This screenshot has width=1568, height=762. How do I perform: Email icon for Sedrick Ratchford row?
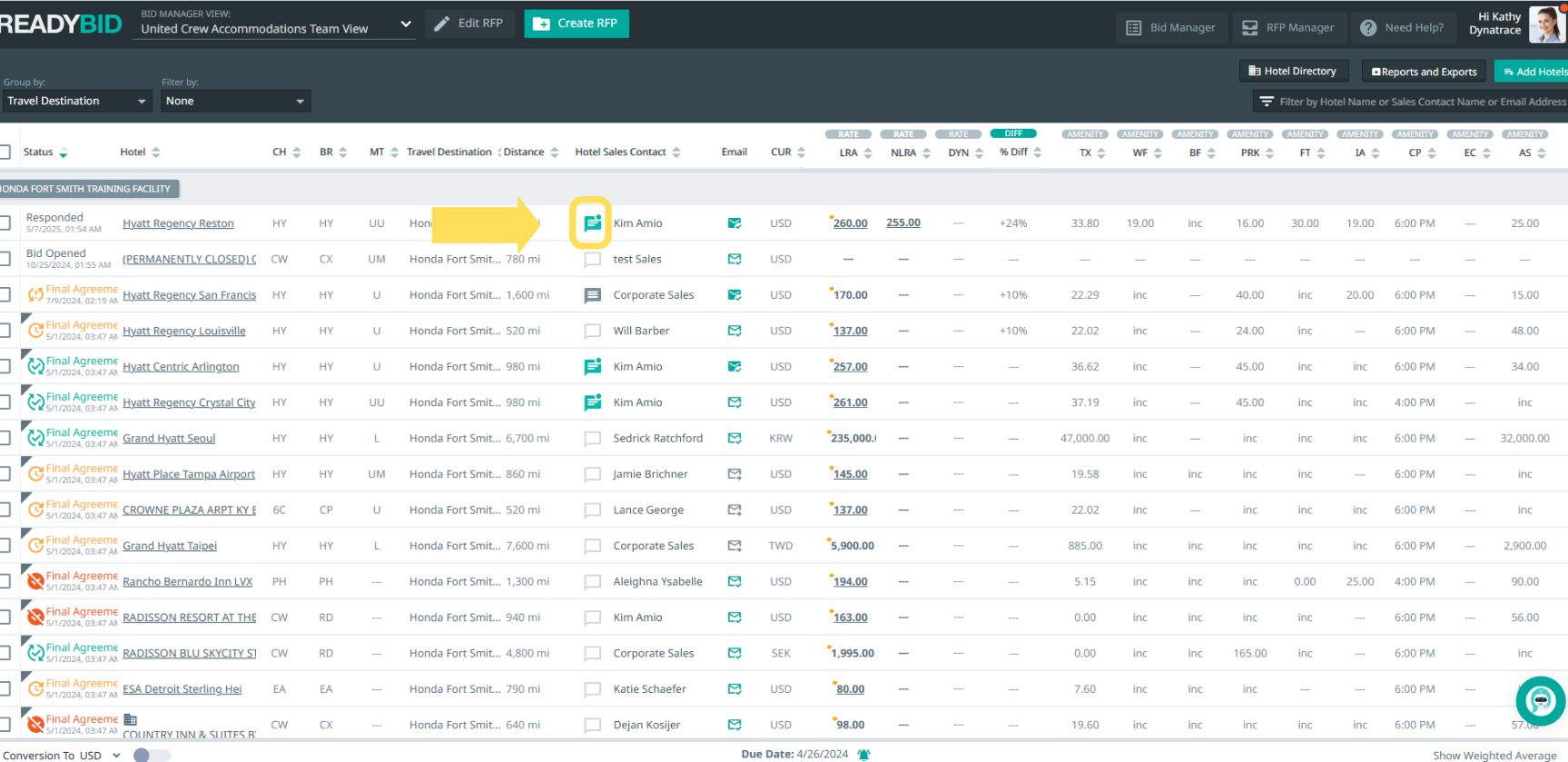[735, 439]
